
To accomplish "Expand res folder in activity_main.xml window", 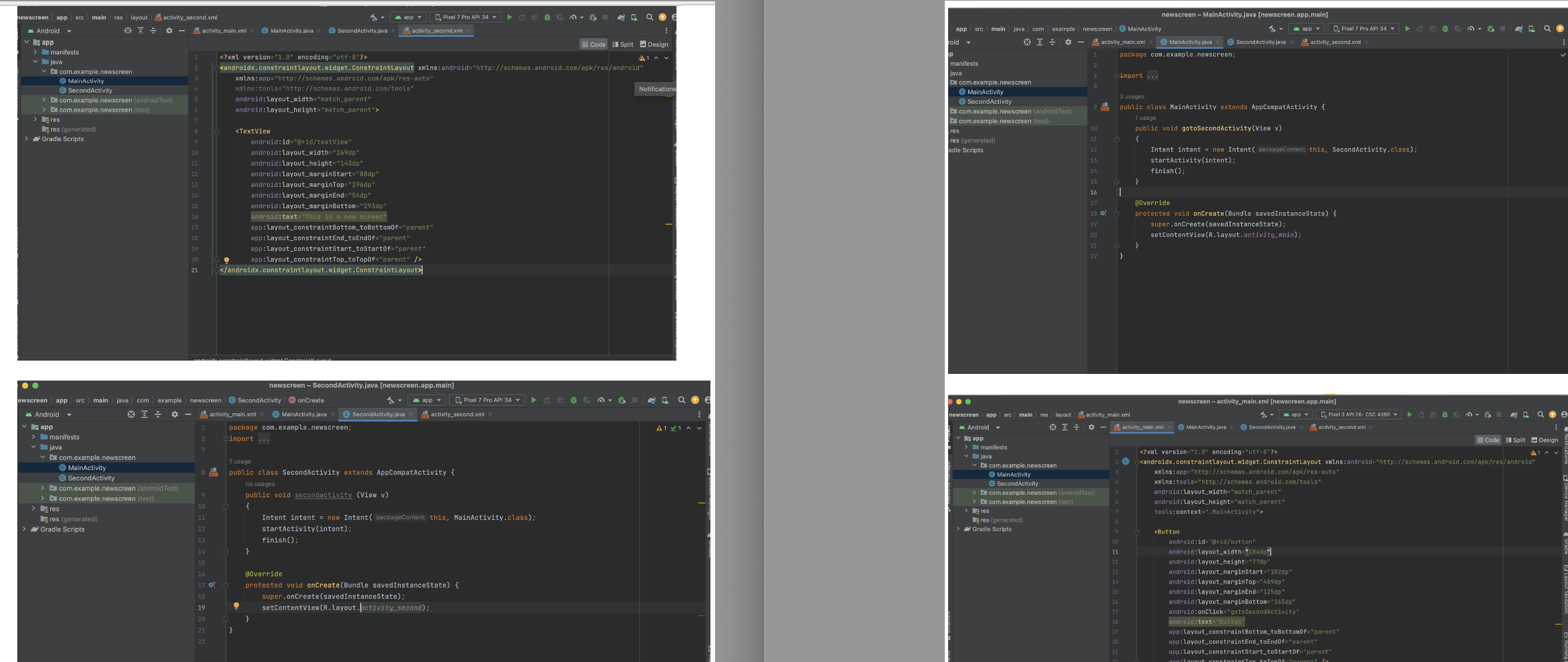I will [x=967, y=511].
